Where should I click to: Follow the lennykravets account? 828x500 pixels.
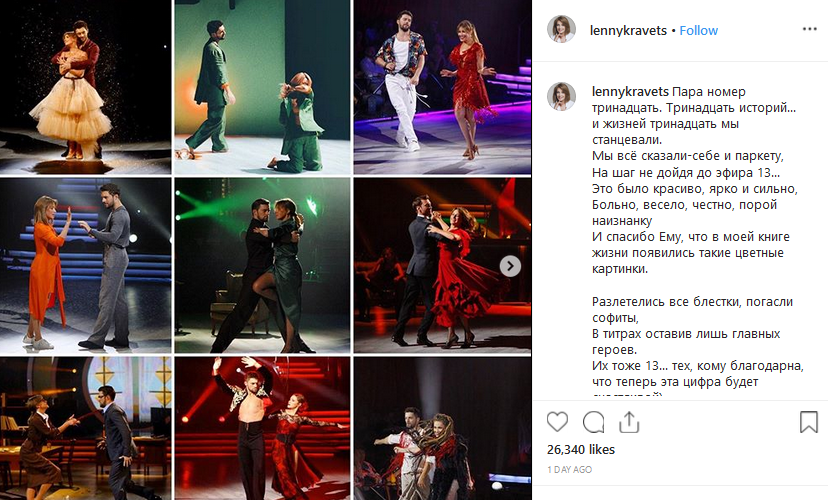click(698, 31)
